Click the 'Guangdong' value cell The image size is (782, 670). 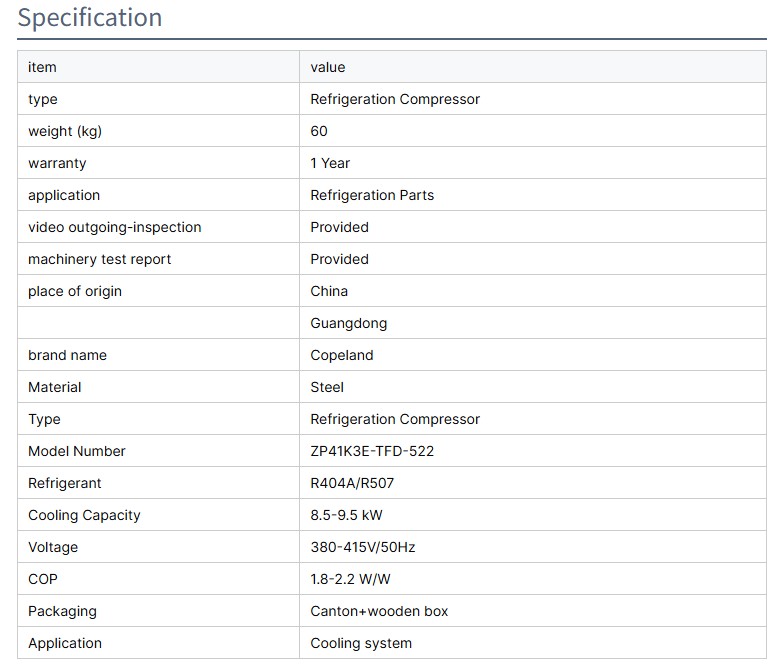(348, 323)
